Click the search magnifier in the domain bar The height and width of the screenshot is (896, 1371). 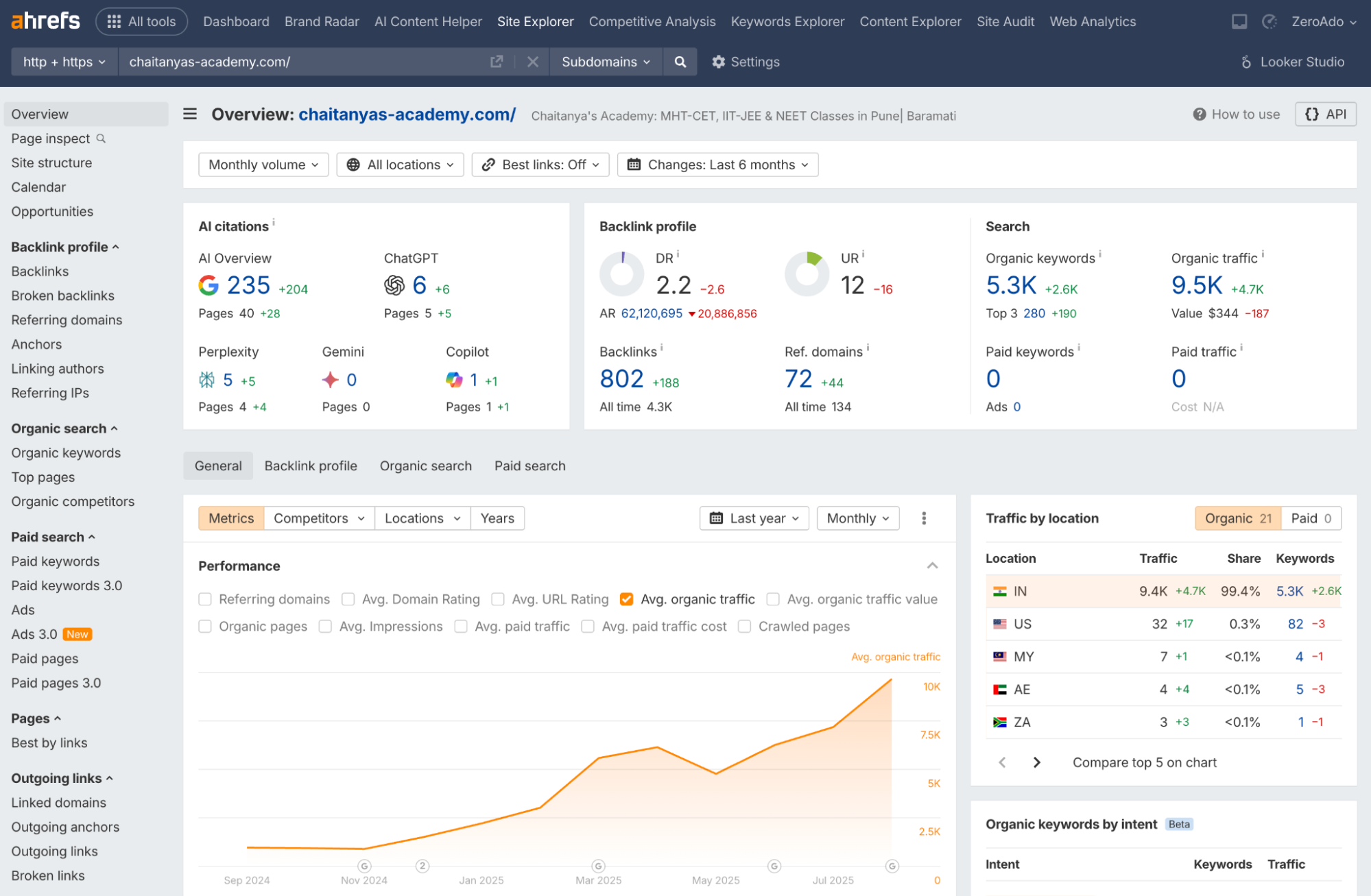(680, 62)
